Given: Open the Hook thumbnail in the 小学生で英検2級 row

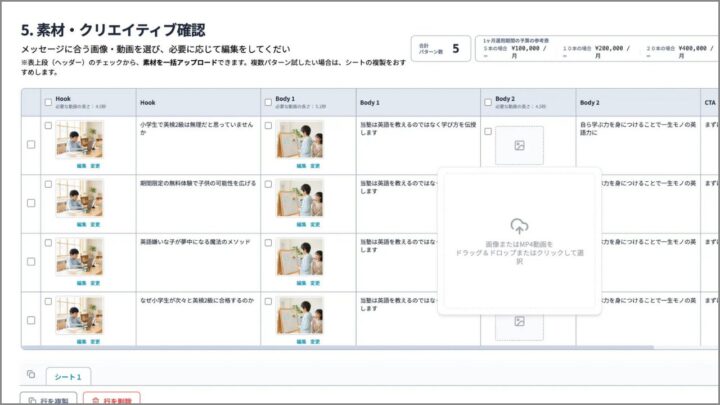Looking at the screenshot, I should pos(79,140).
